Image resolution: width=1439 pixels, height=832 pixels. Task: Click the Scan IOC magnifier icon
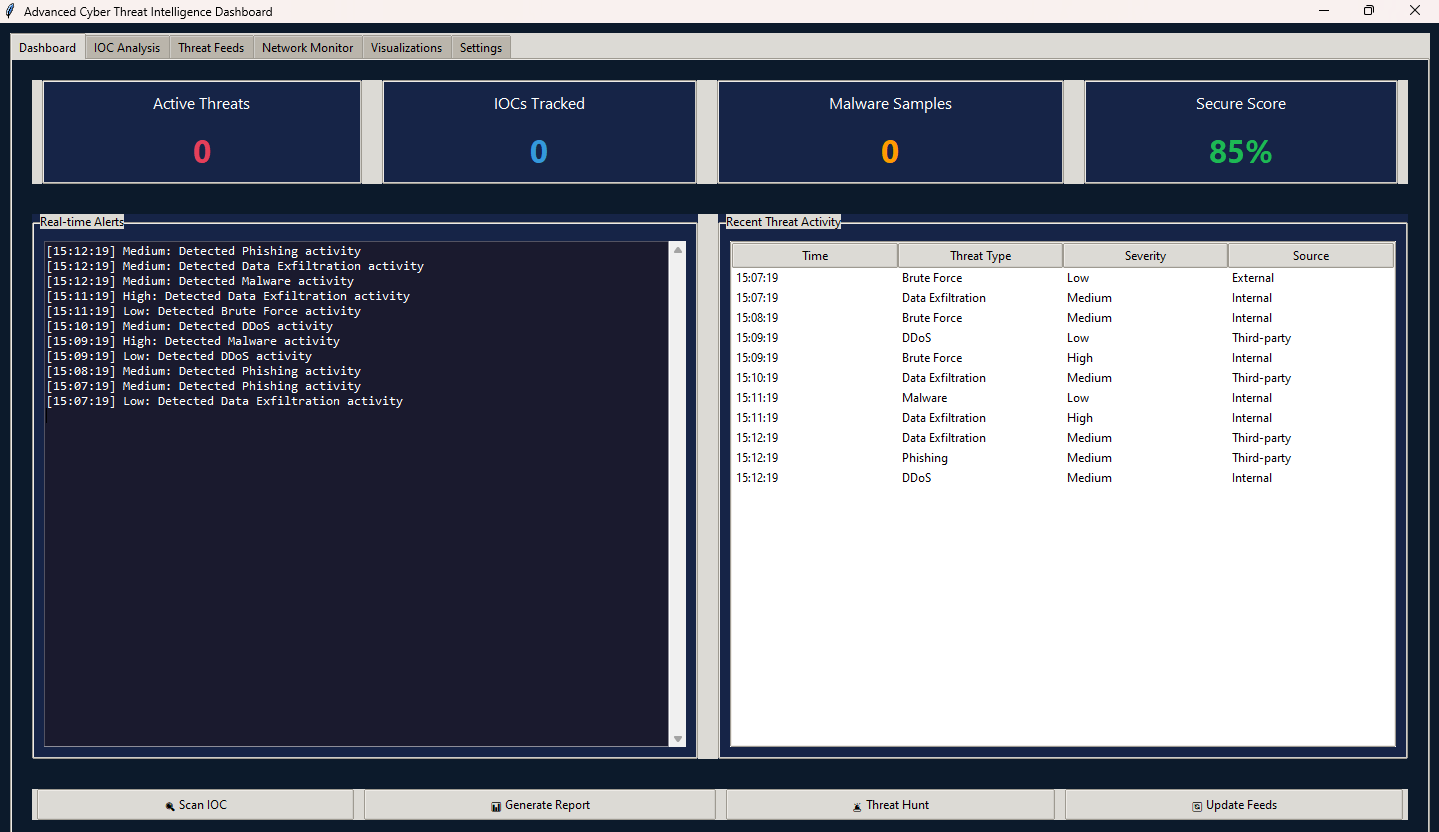pyautogui.click(x=170, y=806)
